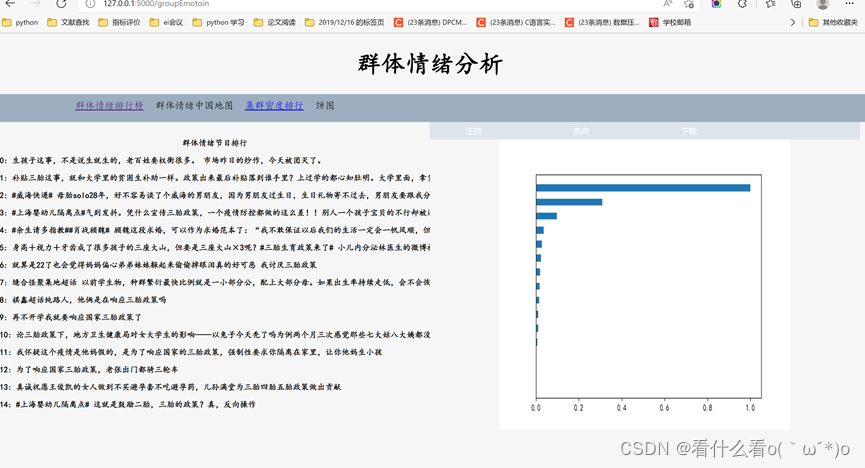Click the site info icon in address bar
865x468 pixels.
(90, 4)
